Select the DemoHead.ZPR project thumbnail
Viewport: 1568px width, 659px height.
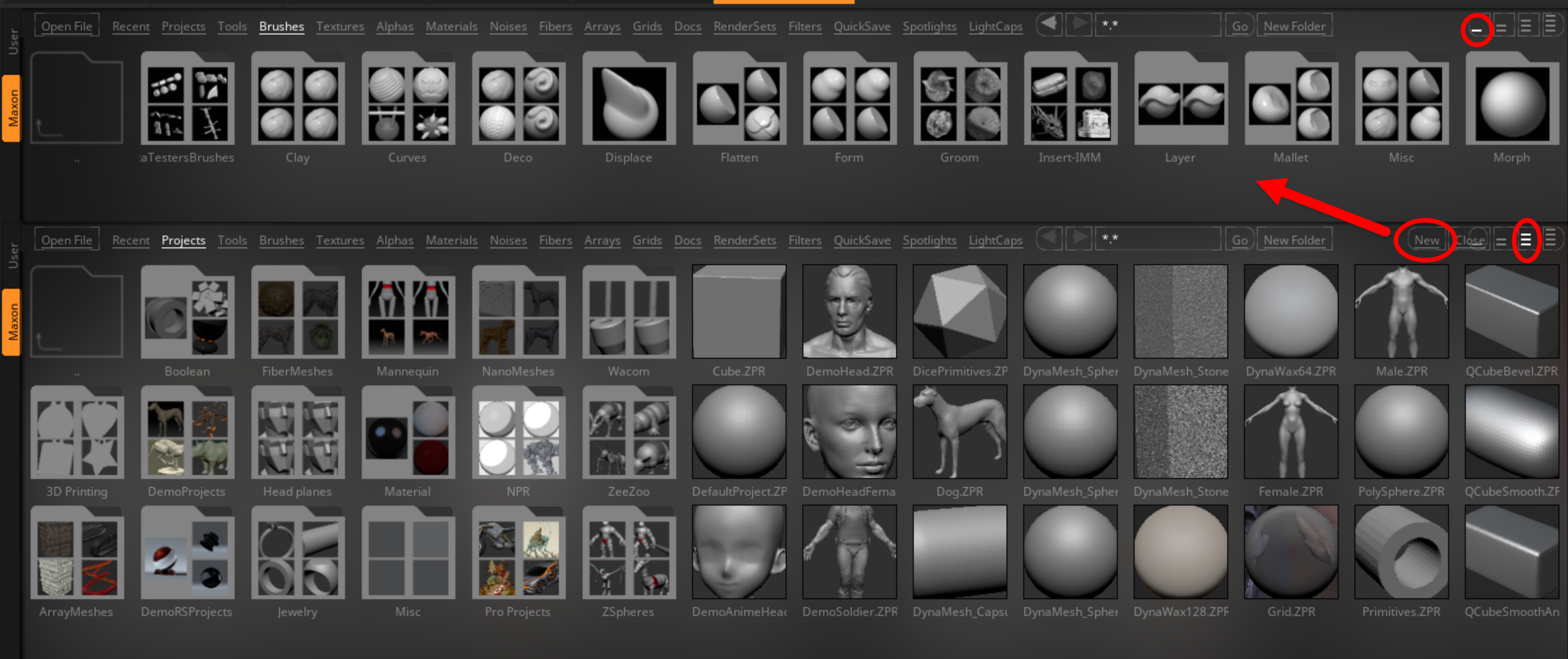click(x=849, y=312)
